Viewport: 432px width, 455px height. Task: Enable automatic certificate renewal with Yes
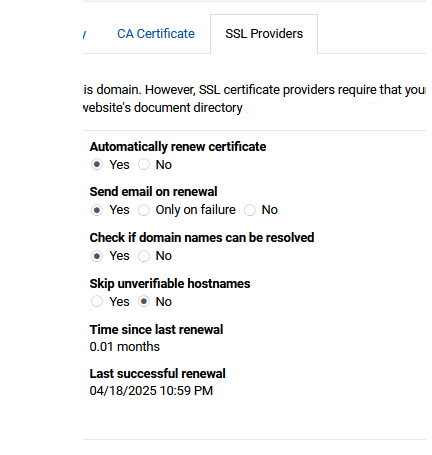tap(97, 165)
